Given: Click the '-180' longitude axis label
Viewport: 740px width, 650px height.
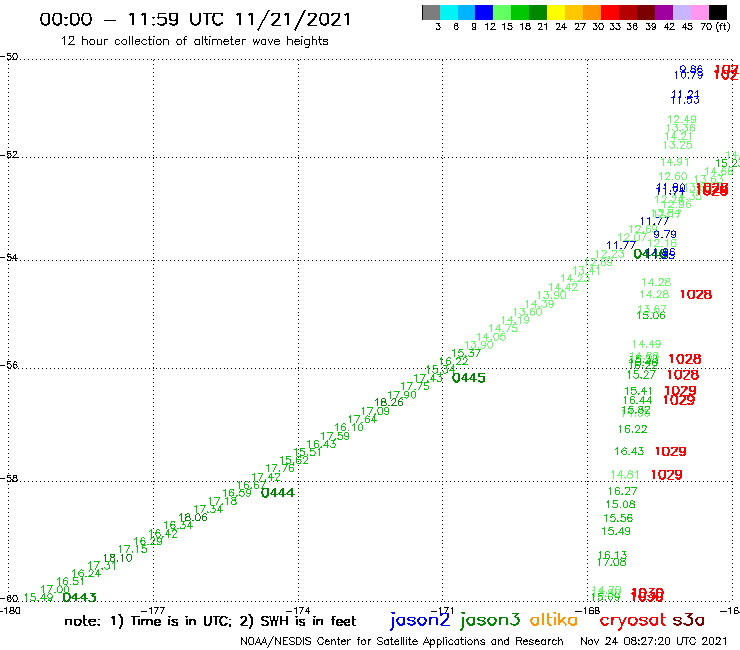Looking at the screenshot, I should [x=9, y=610].
